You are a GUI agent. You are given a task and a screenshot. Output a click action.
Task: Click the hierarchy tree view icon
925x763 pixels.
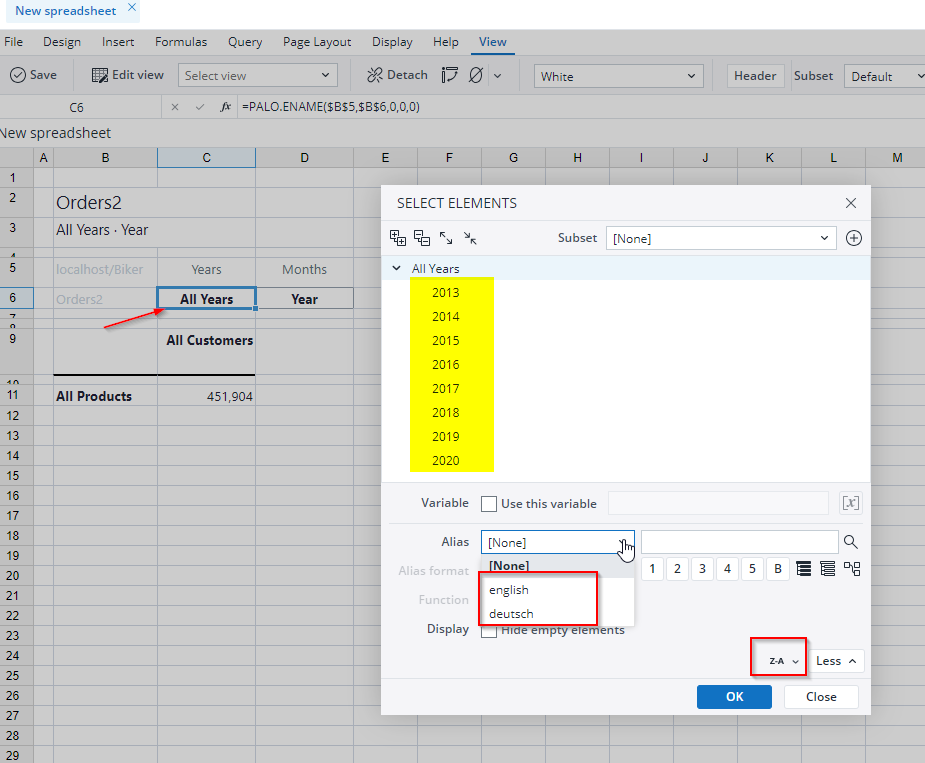click(852, 569)
